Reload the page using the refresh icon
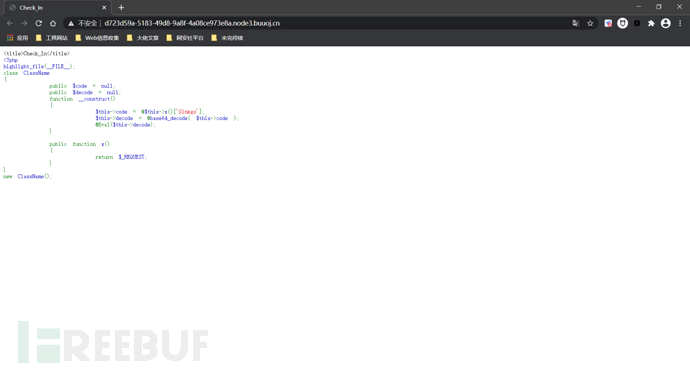 [39, 23]
